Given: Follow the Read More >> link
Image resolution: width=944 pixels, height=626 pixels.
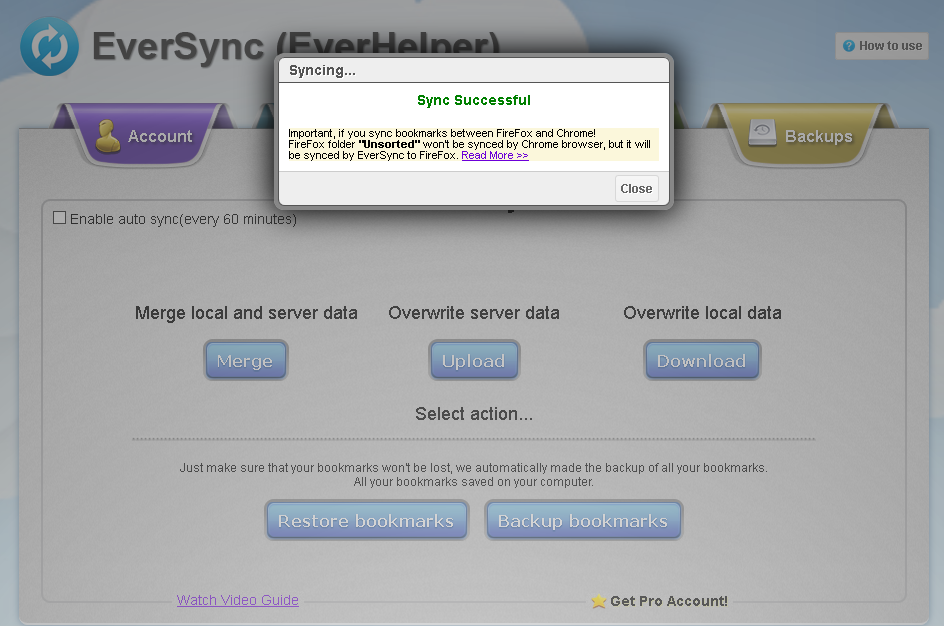Looking at the screenshot, I should tap(495, 155).
